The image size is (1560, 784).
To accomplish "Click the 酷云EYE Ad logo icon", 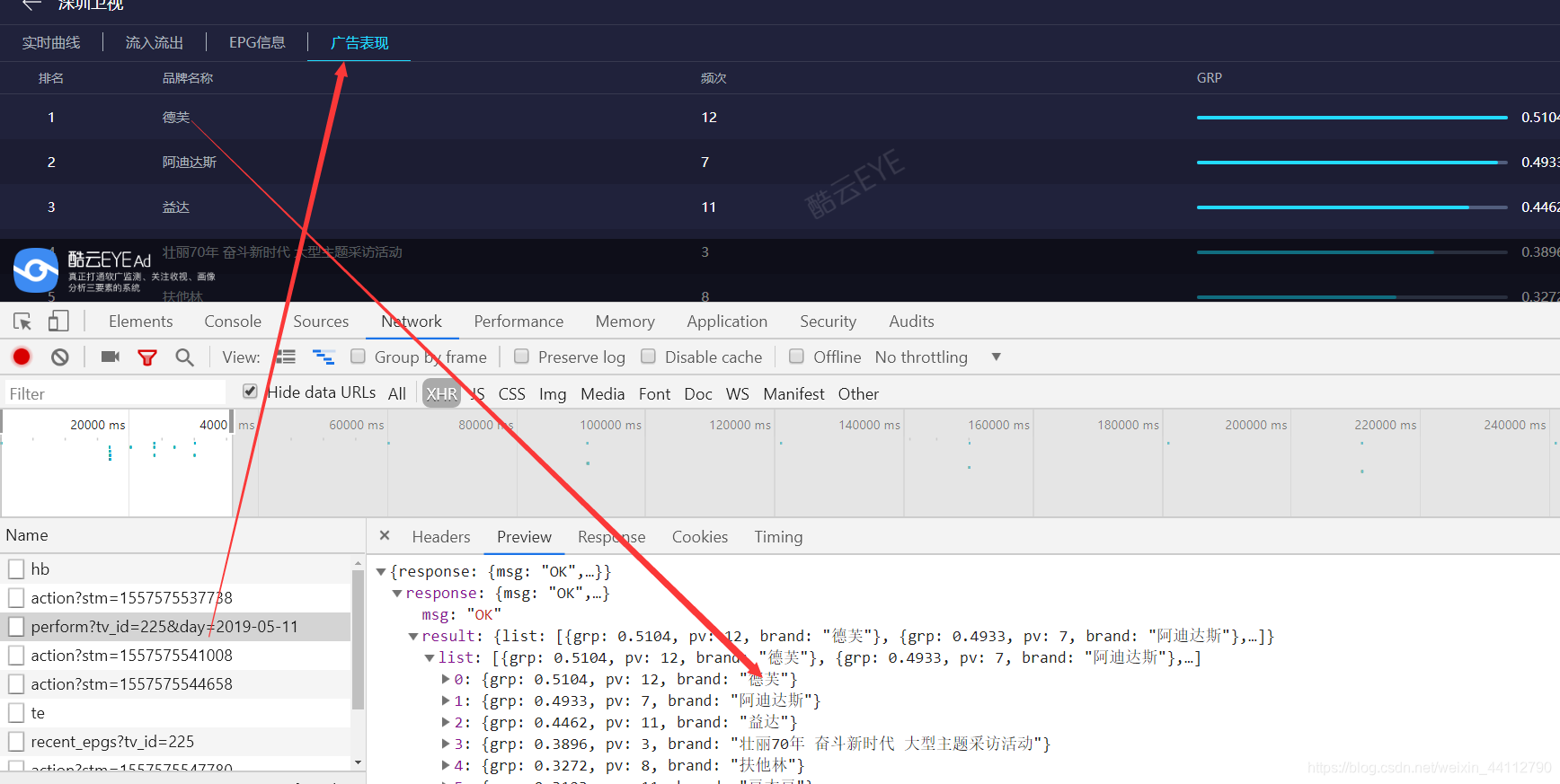I will click(x=36, y=269).
